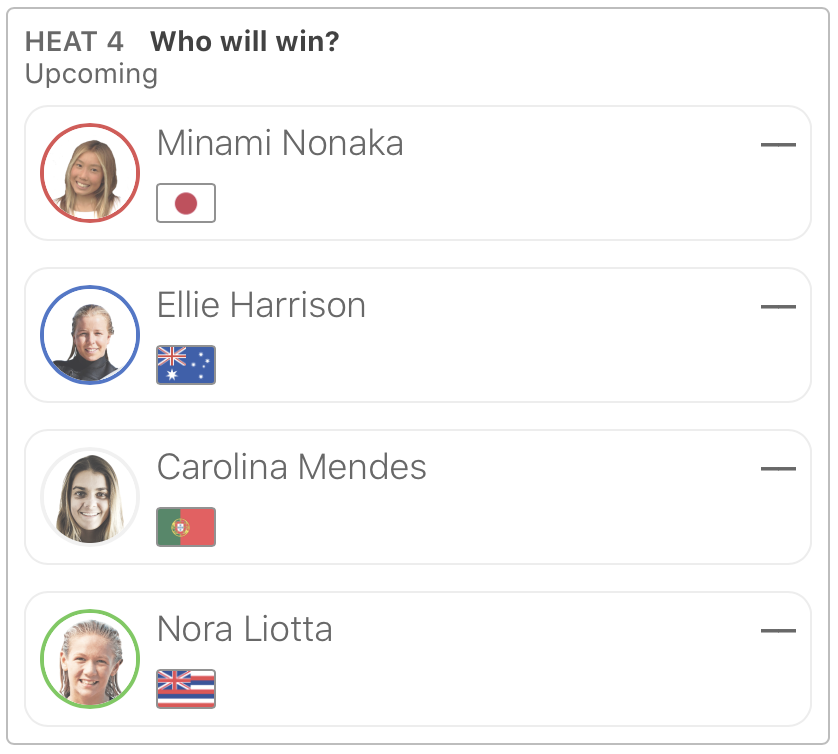Open Minami Nonaka's name link
838x754 pixels.
(280, 144)
